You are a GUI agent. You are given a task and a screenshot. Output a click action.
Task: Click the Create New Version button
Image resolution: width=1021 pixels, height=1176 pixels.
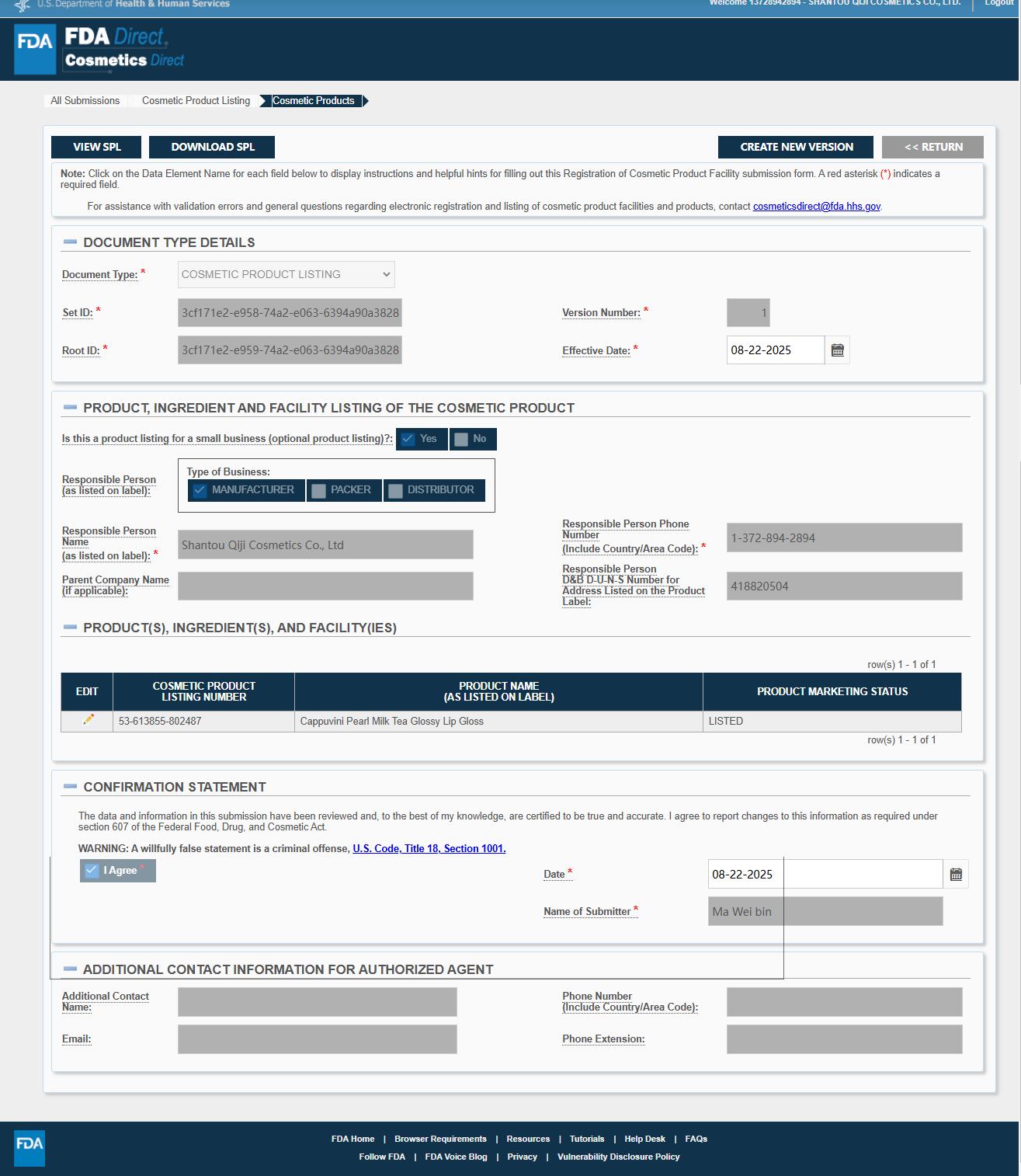tap(796, 147)
